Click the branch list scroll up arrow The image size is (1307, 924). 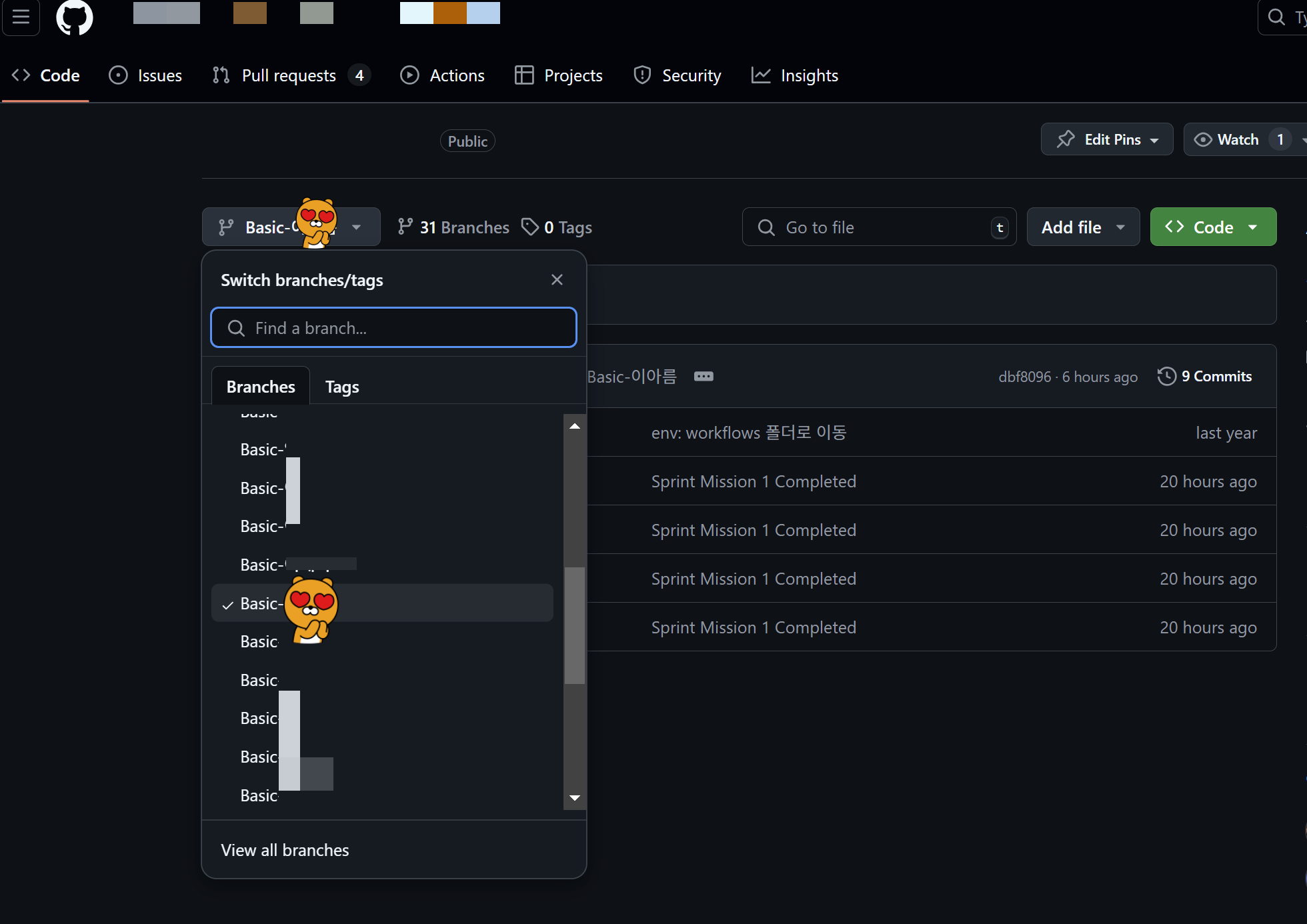574,426
